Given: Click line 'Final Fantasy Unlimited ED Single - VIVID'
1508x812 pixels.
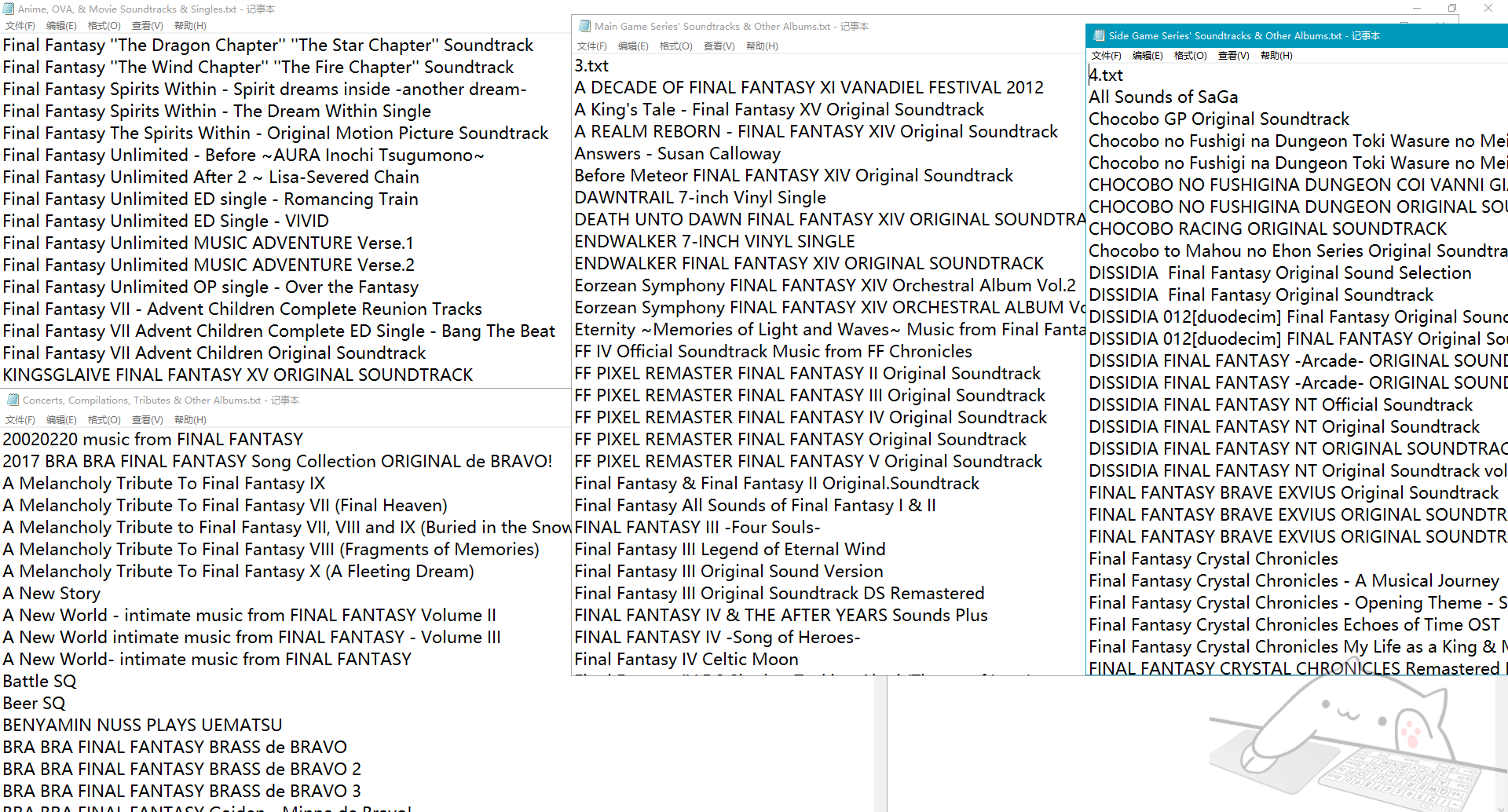Looking at the screenshot, I should (x=166, y=221).
